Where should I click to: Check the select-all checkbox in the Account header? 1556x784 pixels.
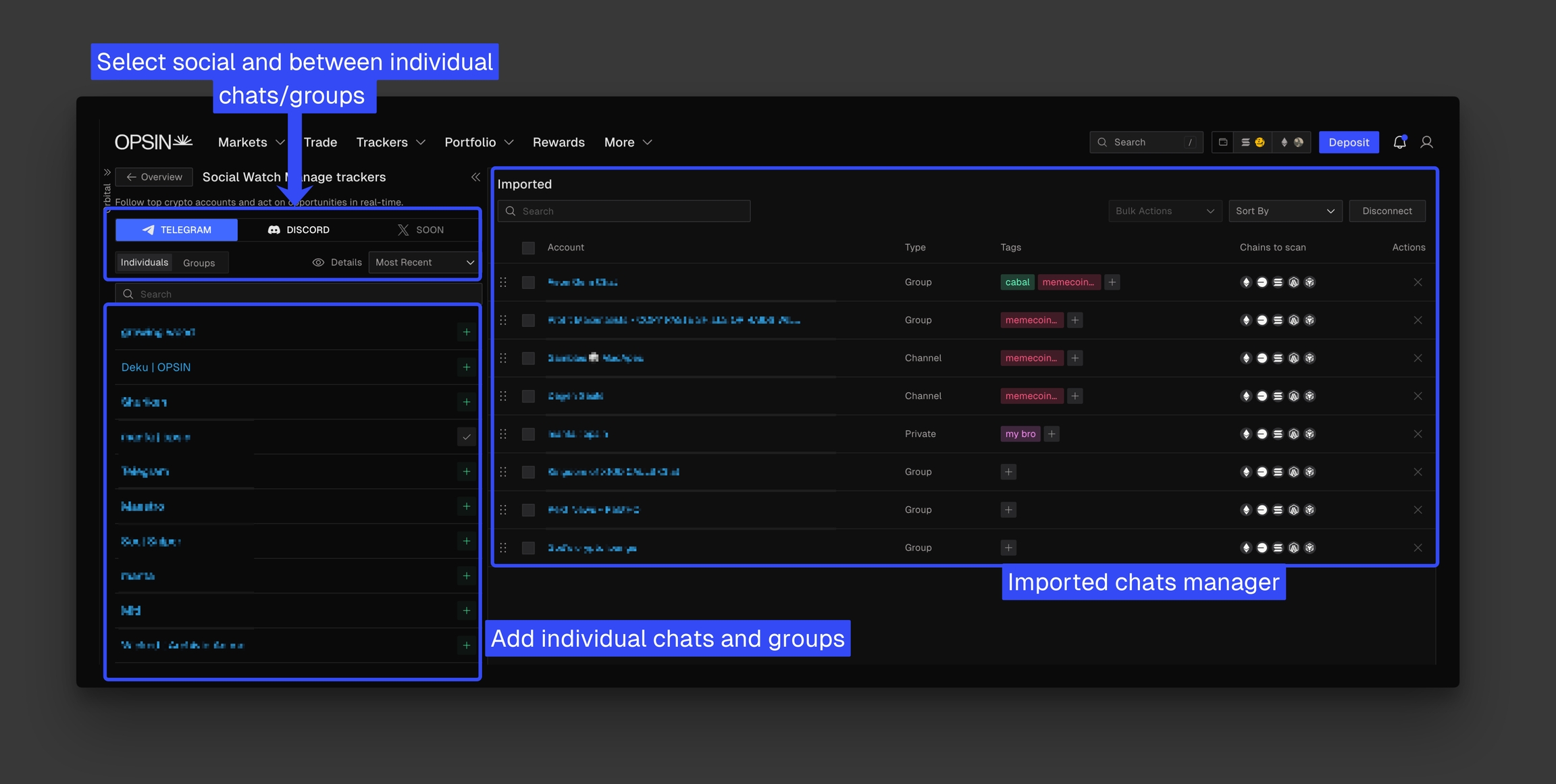click(528, 248)
